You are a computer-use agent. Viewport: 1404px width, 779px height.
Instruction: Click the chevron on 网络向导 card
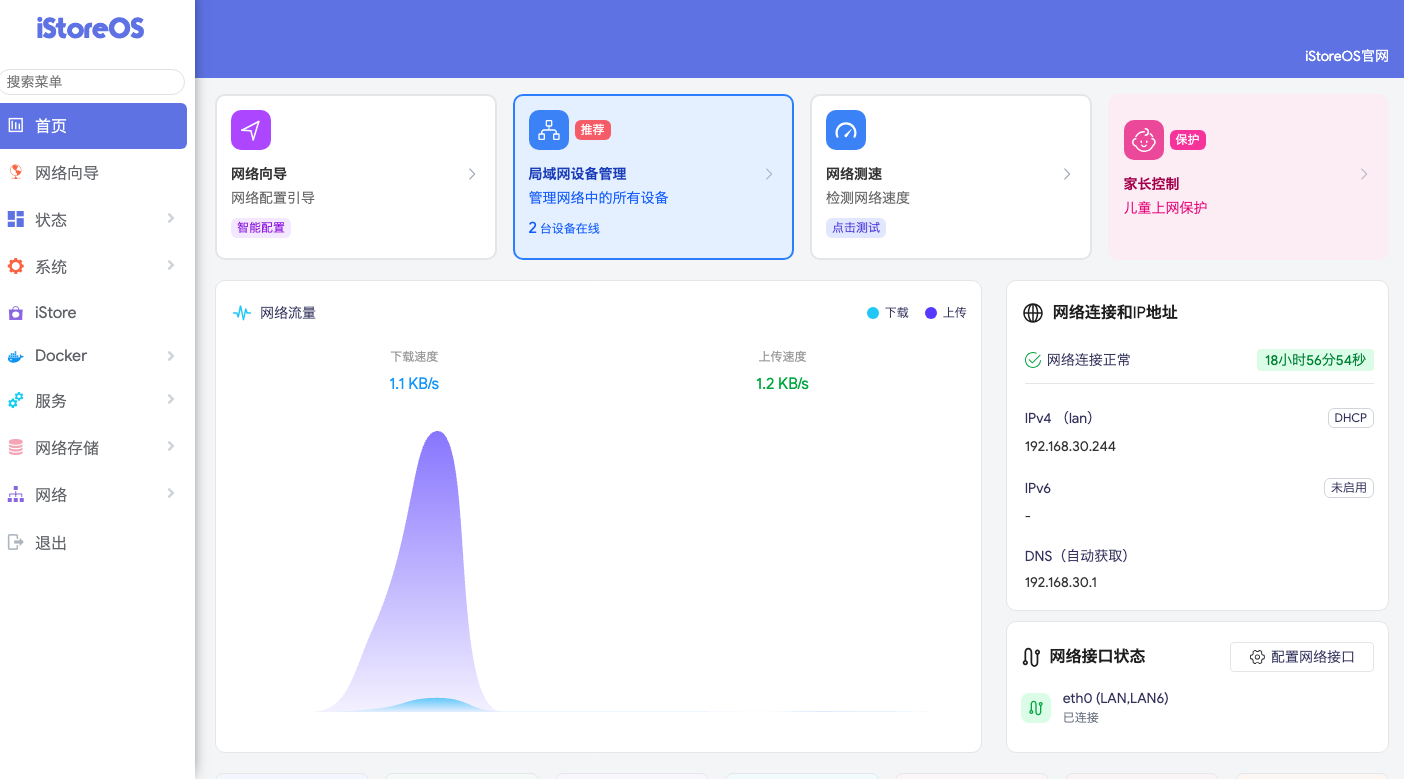(472, 174)
